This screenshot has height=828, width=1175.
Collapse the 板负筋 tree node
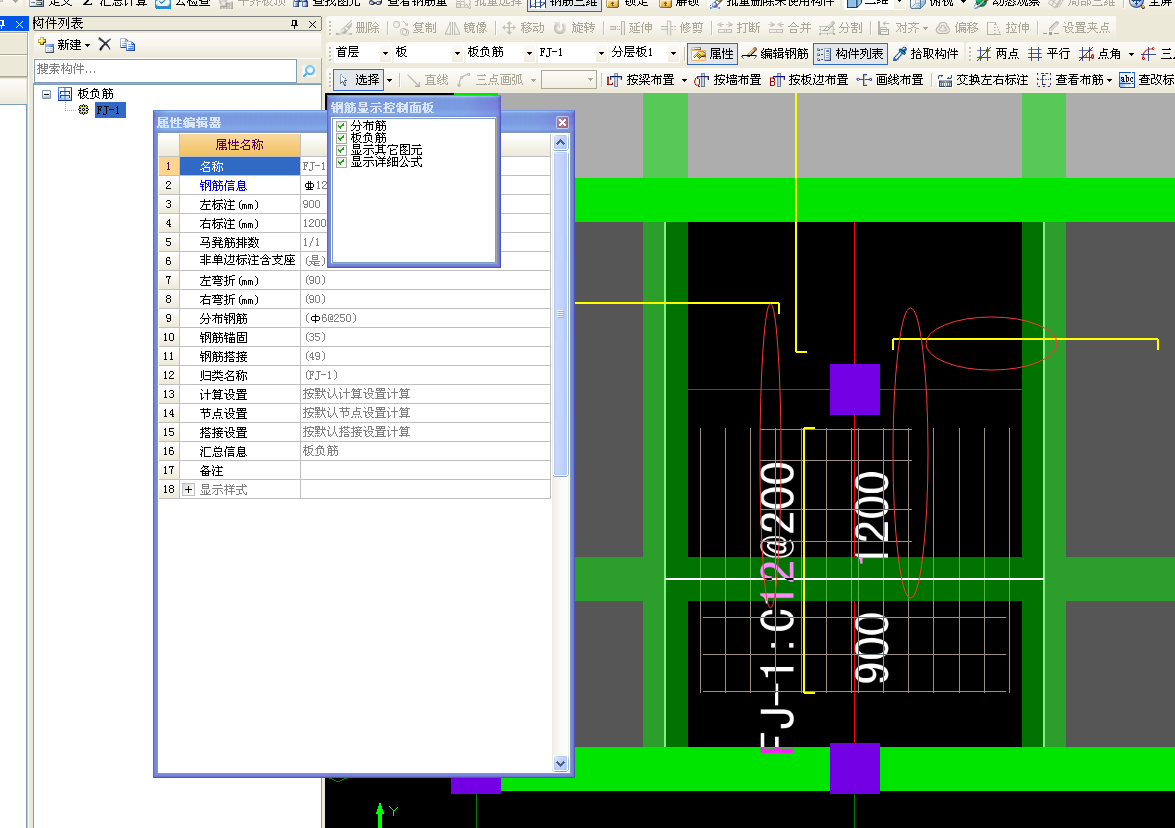tap(46, 94)
